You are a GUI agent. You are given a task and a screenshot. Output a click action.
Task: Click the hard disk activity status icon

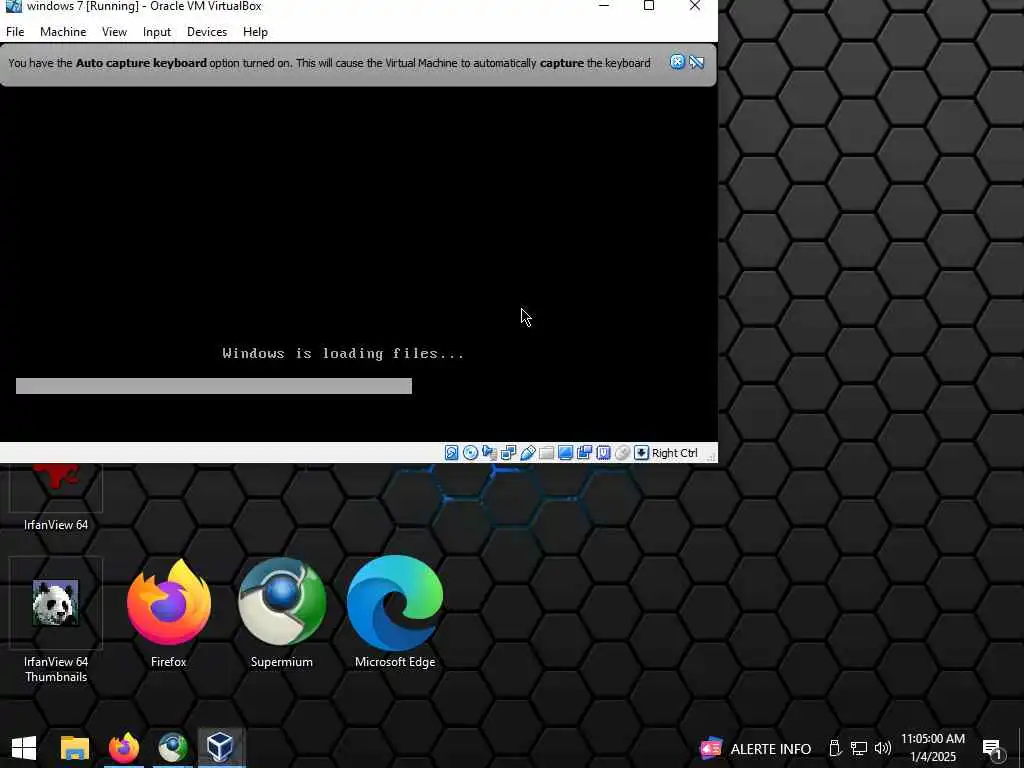(451, 453)
